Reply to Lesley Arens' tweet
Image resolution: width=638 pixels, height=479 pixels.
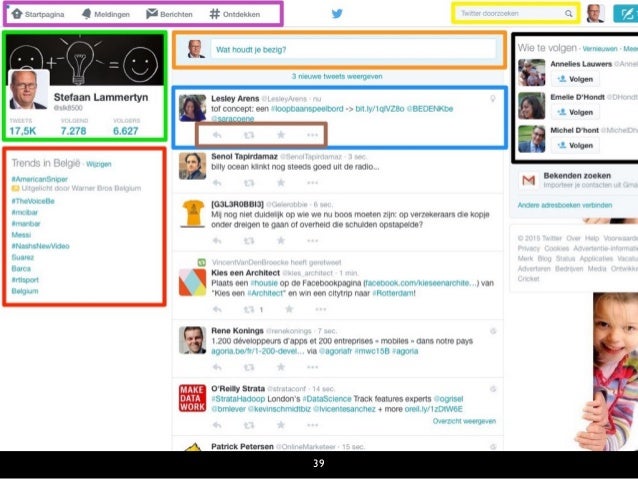217,135
